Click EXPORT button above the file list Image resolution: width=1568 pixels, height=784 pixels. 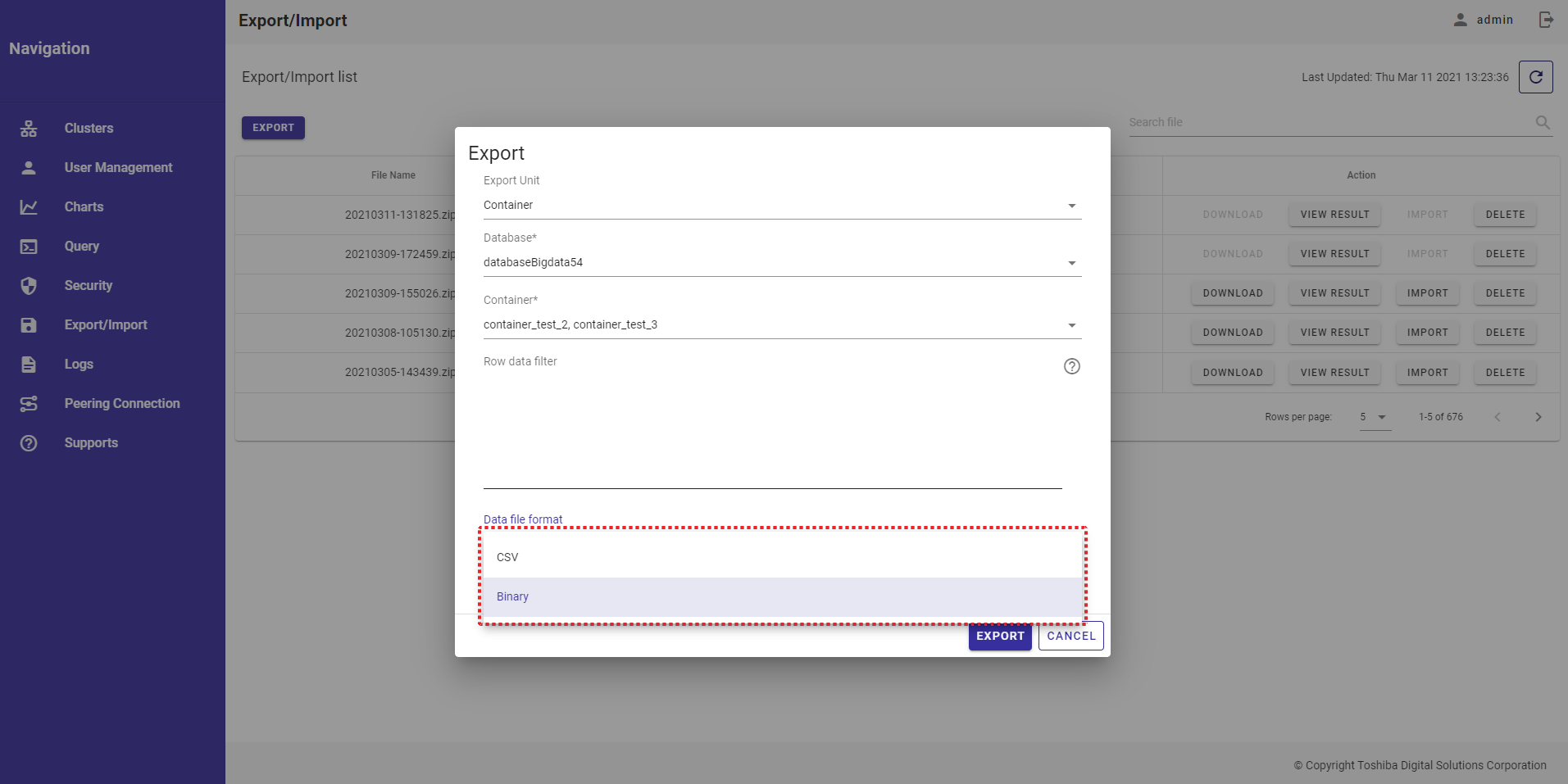tap(273, 128)
